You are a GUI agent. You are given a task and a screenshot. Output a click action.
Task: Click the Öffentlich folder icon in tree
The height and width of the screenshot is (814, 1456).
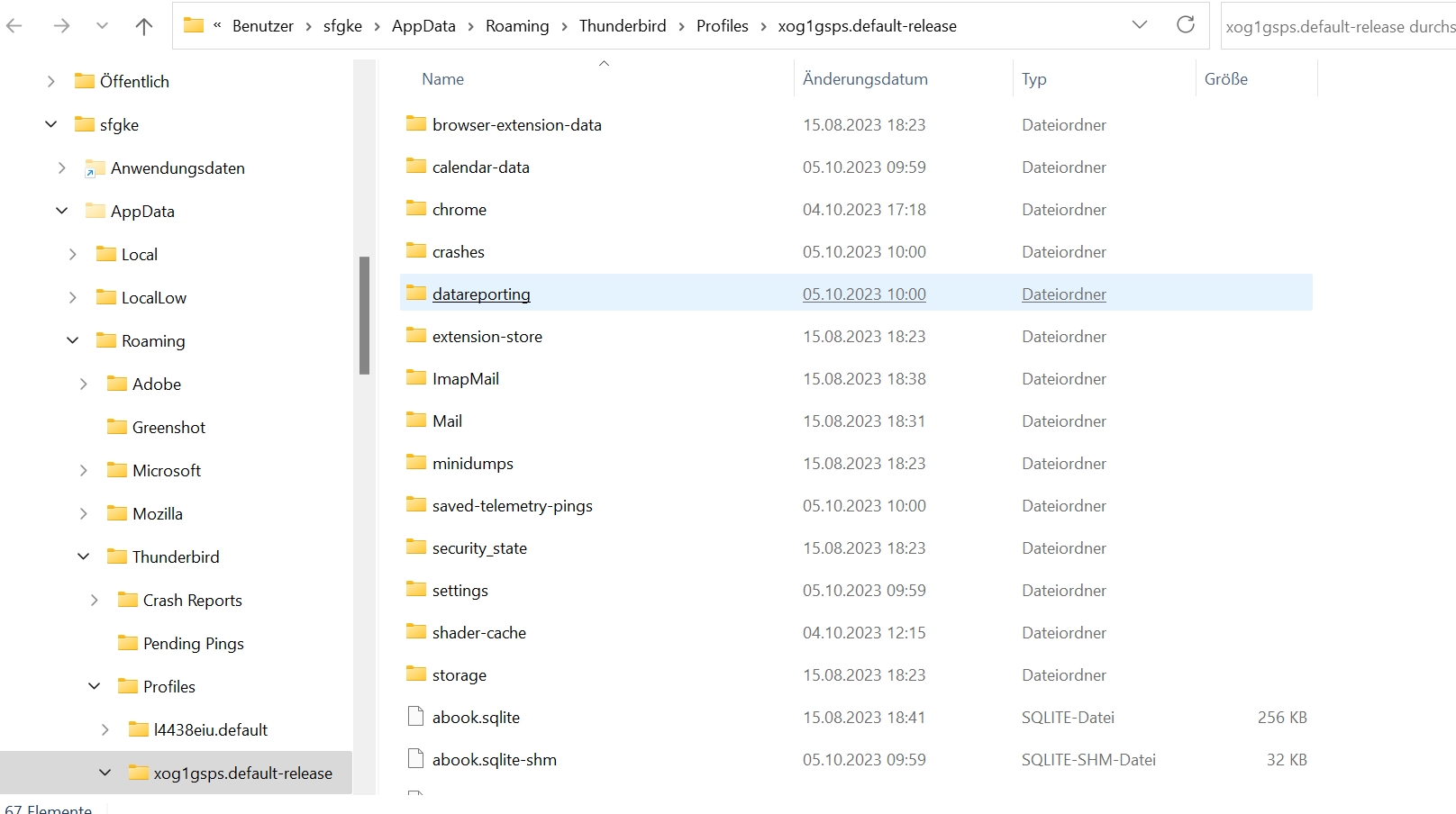(85, 80)
